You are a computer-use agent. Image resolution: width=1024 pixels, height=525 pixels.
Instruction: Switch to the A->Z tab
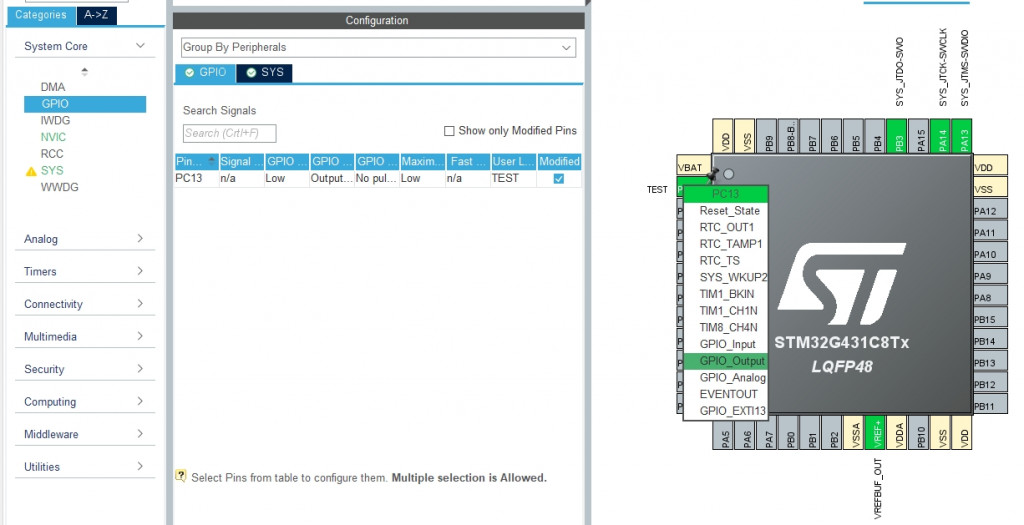[97, 14]
